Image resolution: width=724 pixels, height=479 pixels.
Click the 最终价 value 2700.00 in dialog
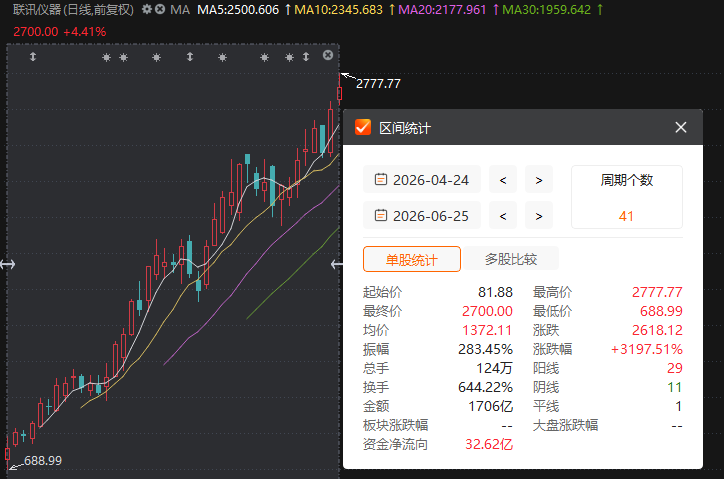click(487, 311)
